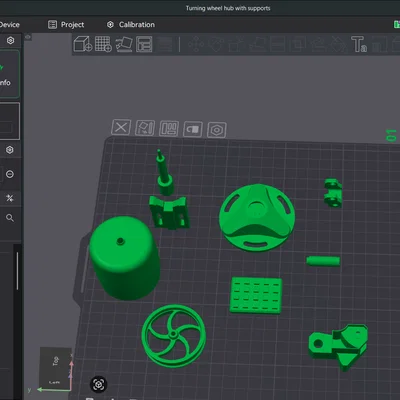Remove plate using the X icon
The height and width of the screenshot is (400, 400).
(121, 127)
